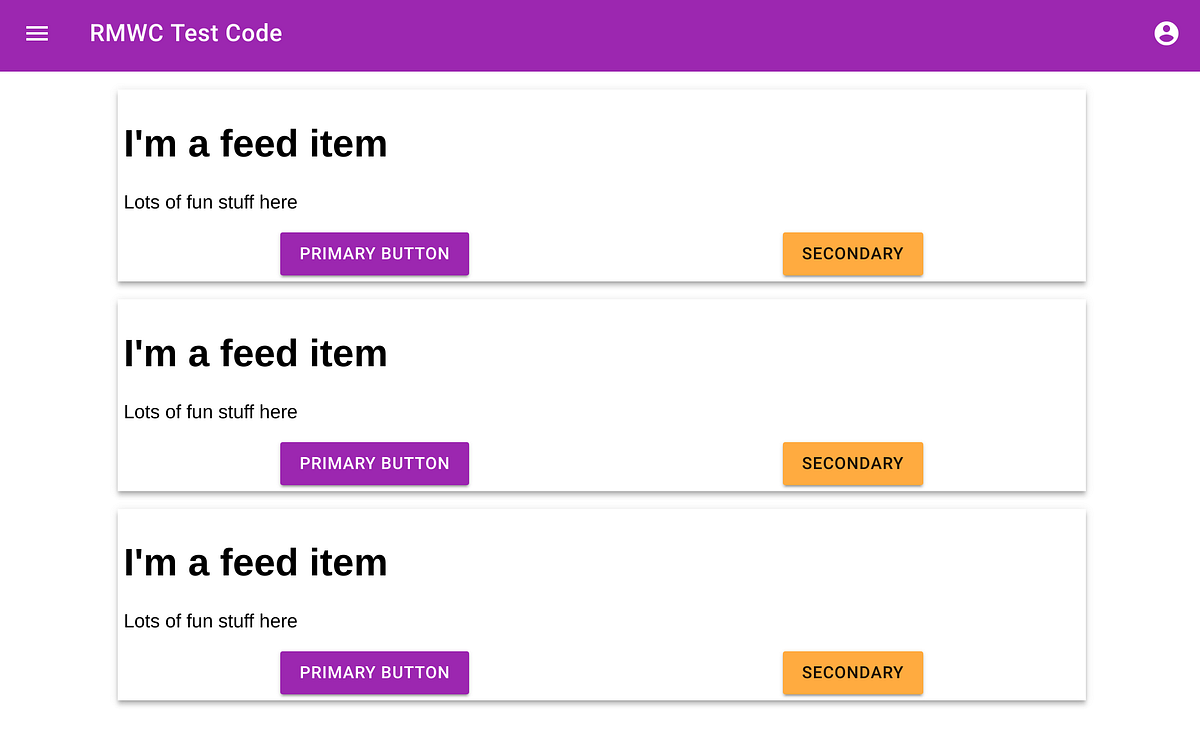The width and height of the screenshot is (1200, 754).
Task: Open account options via the person icon
Action: (x=1166, y=33)
